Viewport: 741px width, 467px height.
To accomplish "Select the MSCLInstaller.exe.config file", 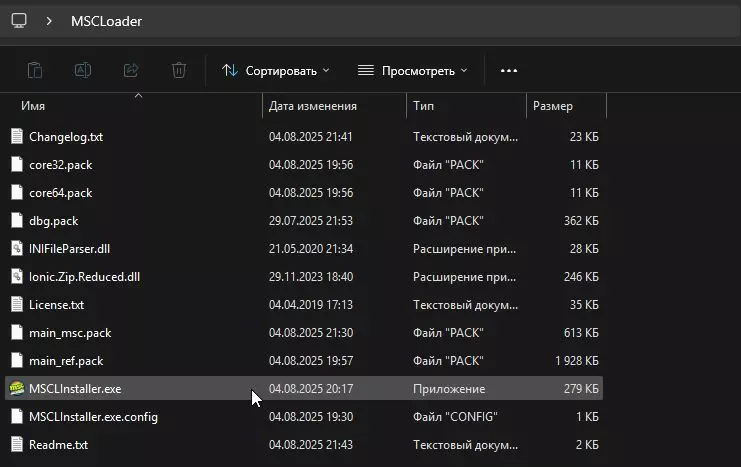I will [94, 416].
